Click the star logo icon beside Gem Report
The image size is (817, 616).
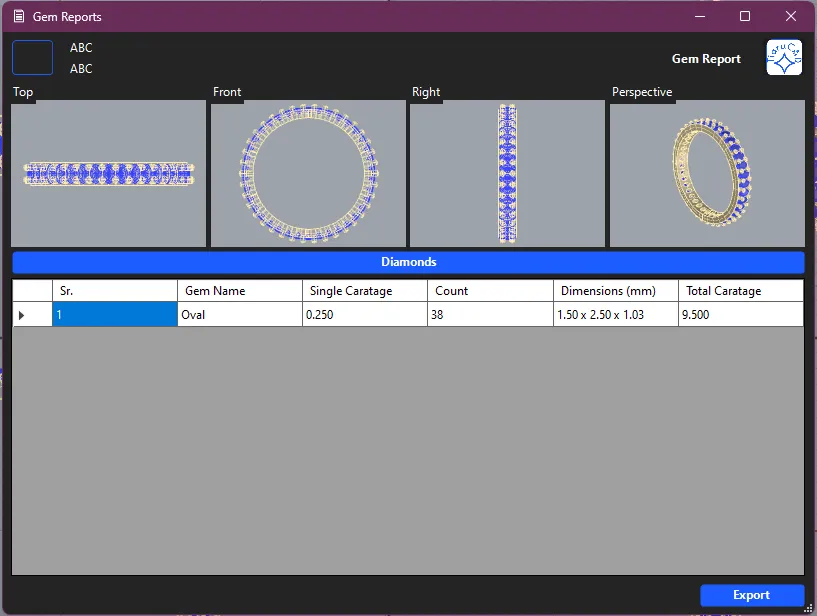pyautogui.click(x=784, y=59)
